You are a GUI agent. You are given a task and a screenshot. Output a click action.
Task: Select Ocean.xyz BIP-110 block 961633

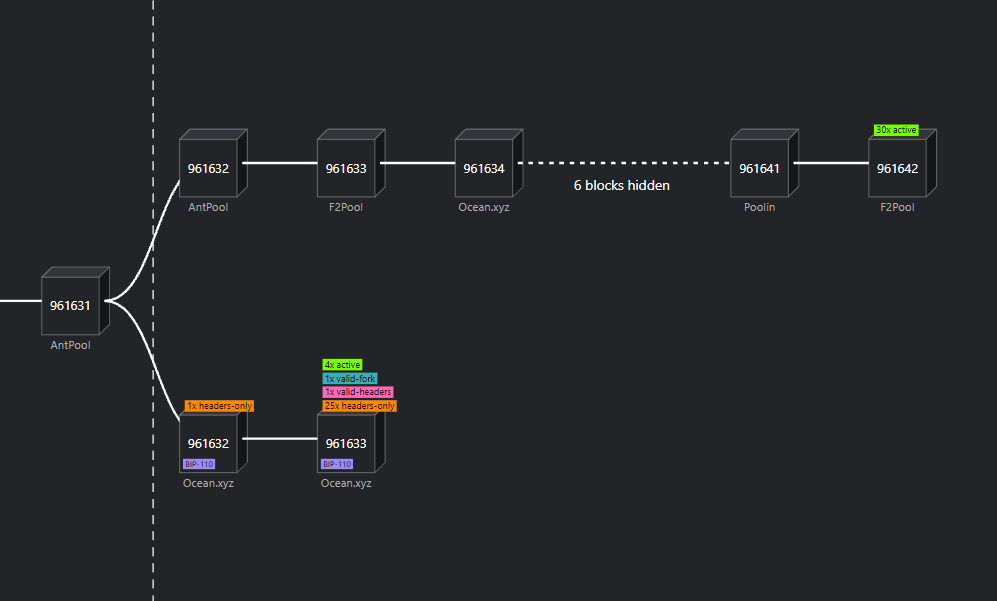351,439
